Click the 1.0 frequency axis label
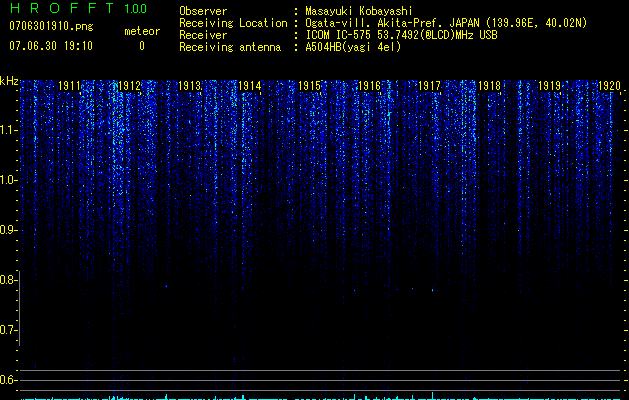 [x=8, y=180]
